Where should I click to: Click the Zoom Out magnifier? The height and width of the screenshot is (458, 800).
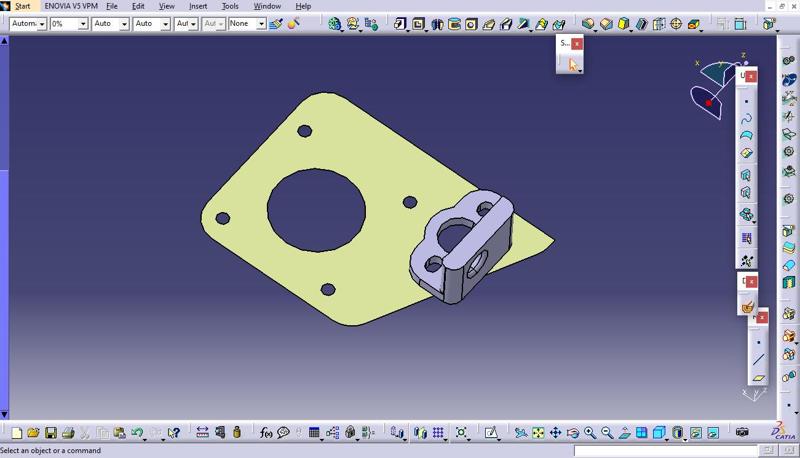tap(607, 433)
